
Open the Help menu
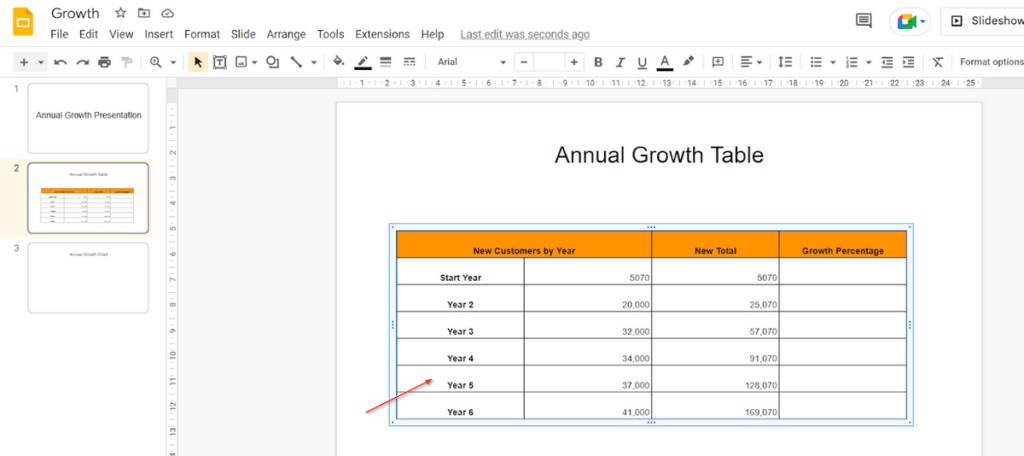pyautogui.click(x=432, y=35)
